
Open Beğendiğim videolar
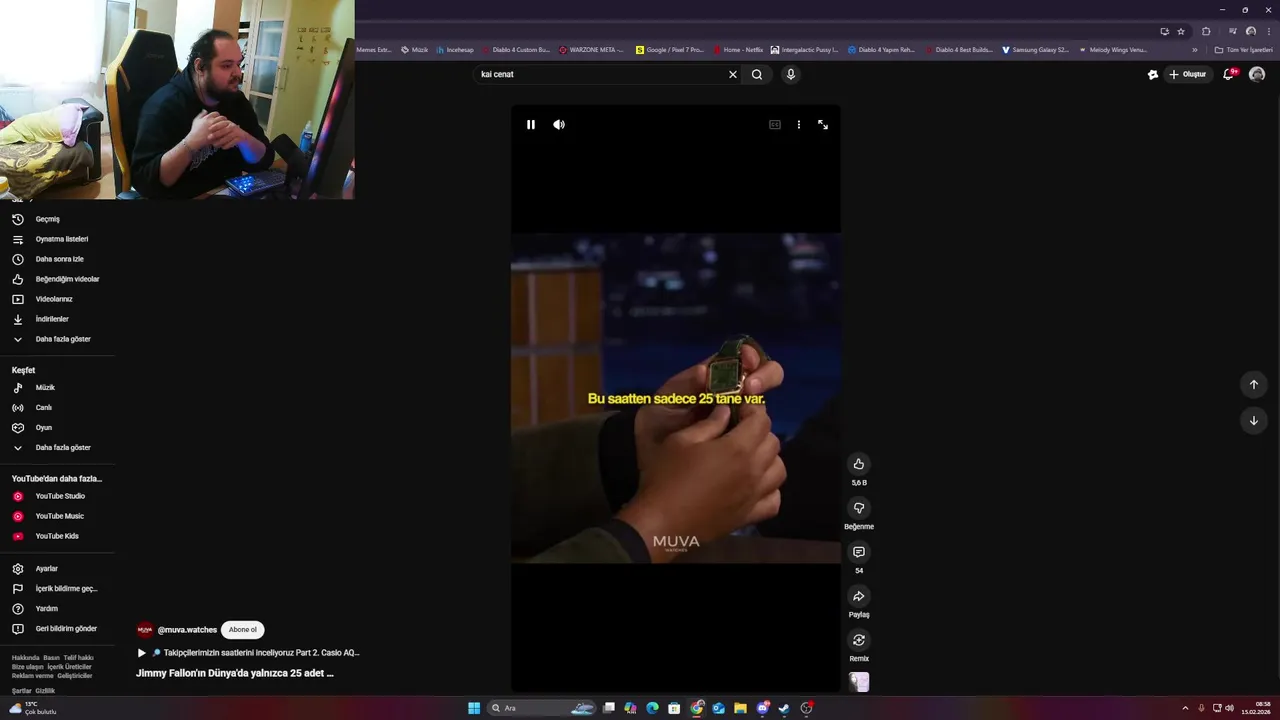[57, 279]
